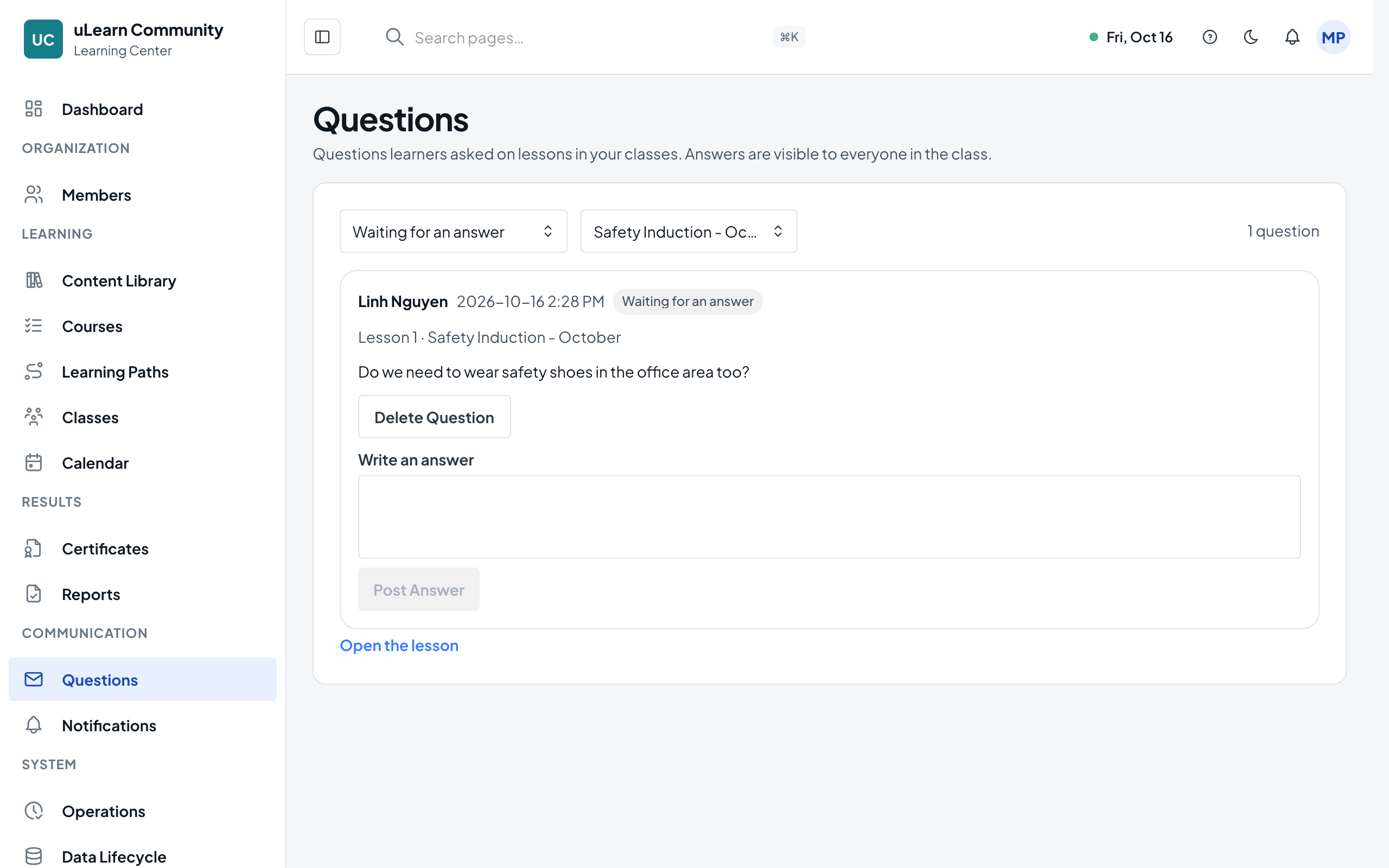This screenshot has height=868, width=1389.
Task: Click Lesson 1 · Safety Induction - October text
Action: pos(489,337)
